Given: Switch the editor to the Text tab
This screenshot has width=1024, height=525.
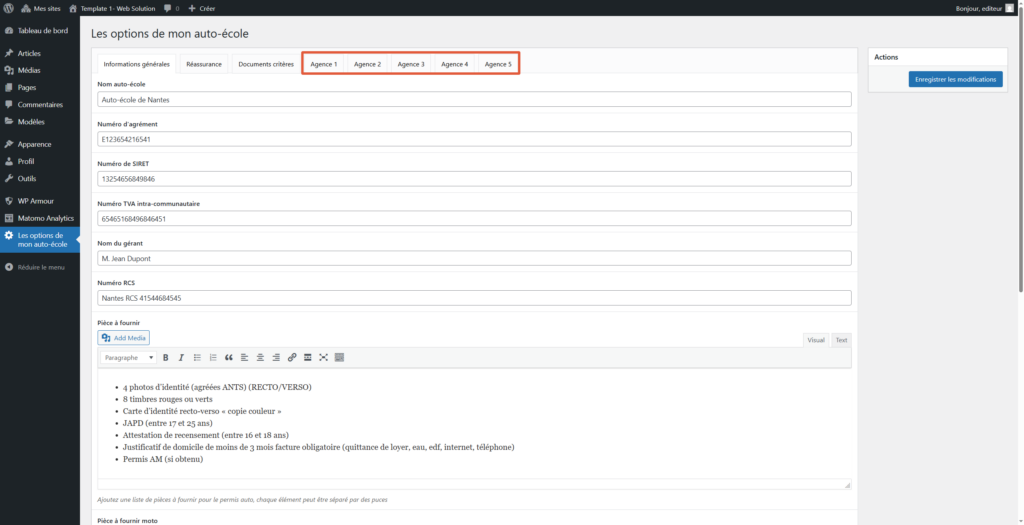Looking at the screenshot, I should pyautogui.click(x=841, y=340).
